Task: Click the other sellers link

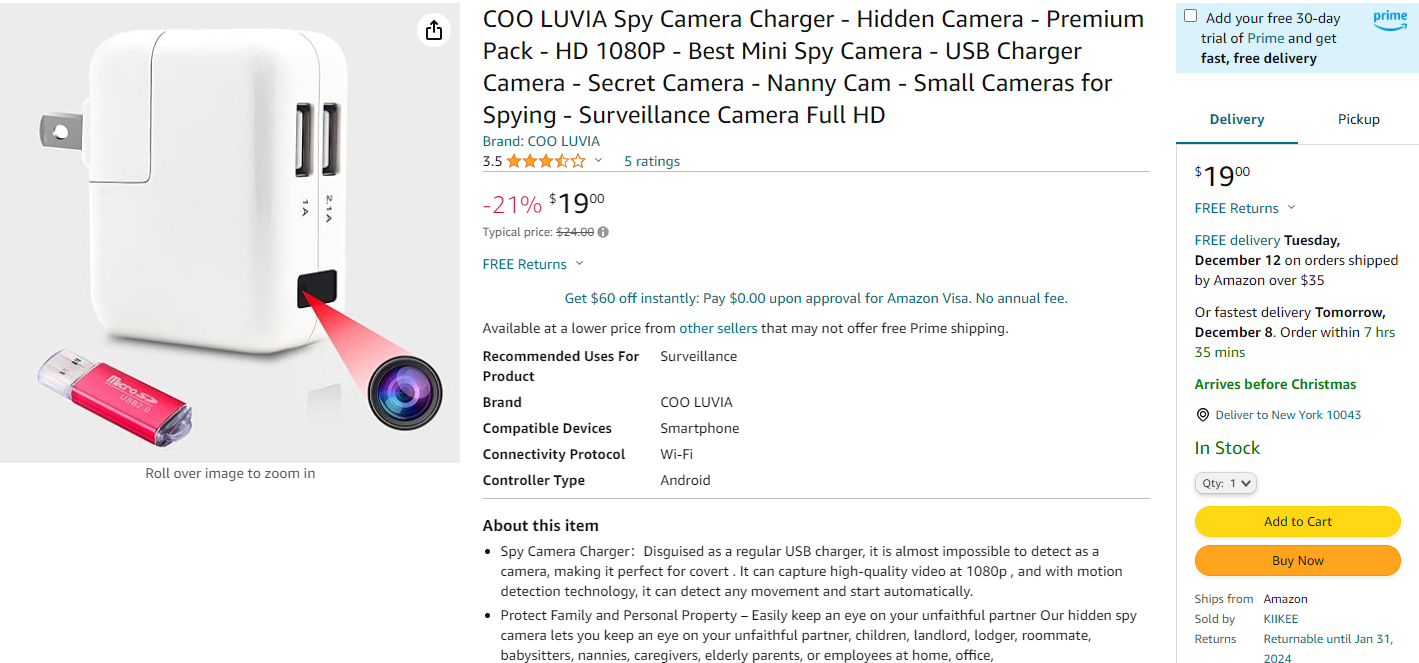Action: click(718, 328)
